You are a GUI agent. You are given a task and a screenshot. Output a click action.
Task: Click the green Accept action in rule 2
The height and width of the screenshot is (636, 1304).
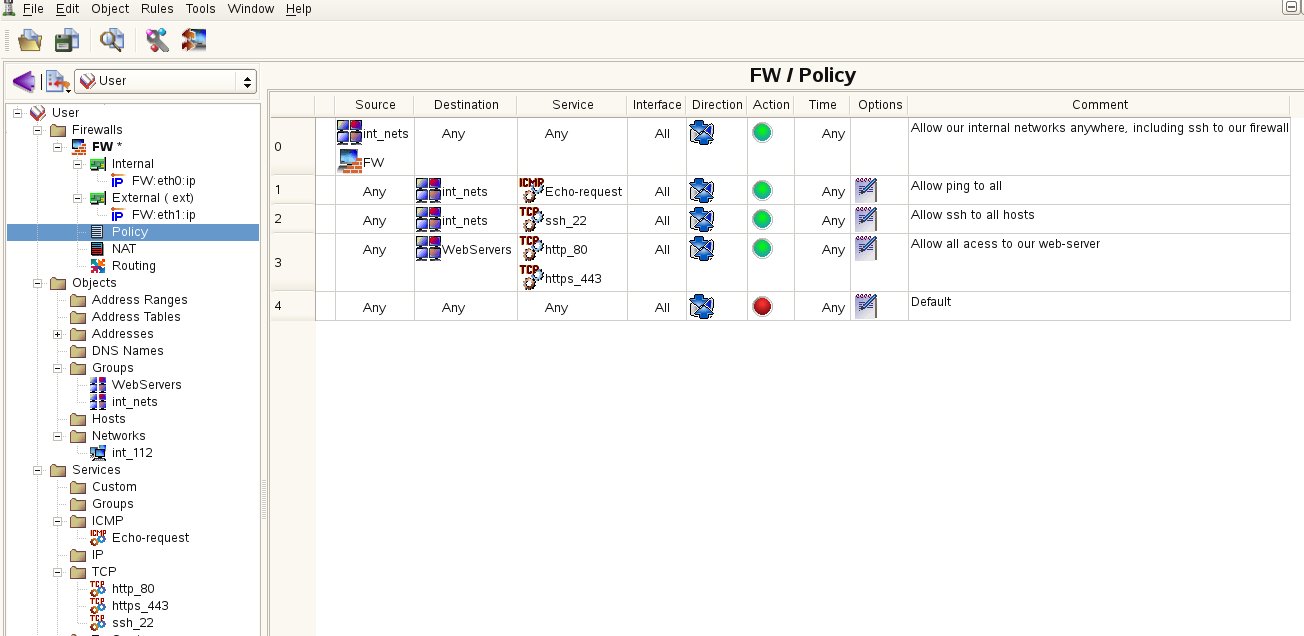click(763, 219)
